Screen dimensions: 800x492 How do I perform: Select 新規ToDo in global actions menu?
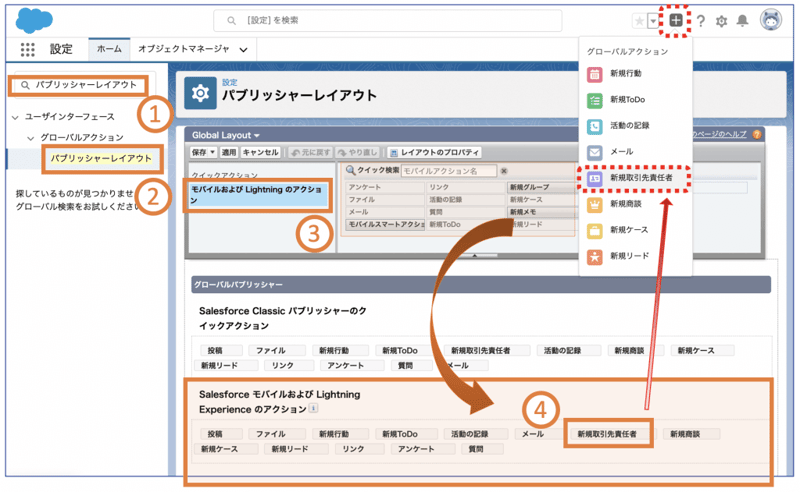click(x=628, y=100)
